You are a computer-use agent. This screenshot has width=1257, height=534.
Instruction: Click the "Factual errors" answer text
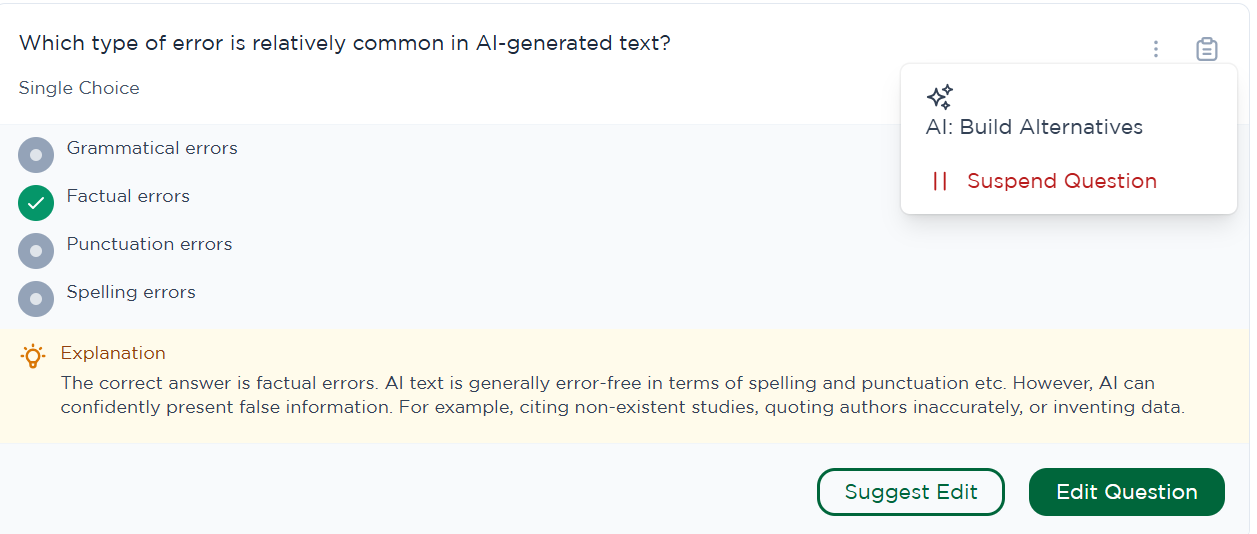128,196
